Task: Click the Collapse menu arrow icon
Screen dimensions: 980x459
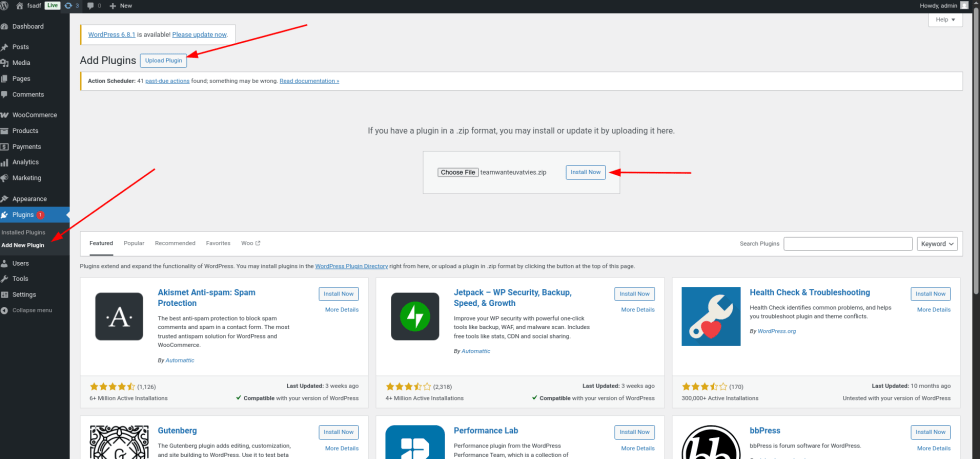Action: click(5, 310)
